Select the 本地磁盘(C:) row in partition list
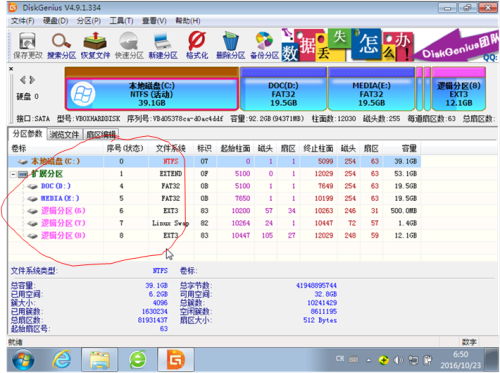The image size is (500, 373). 214,161
